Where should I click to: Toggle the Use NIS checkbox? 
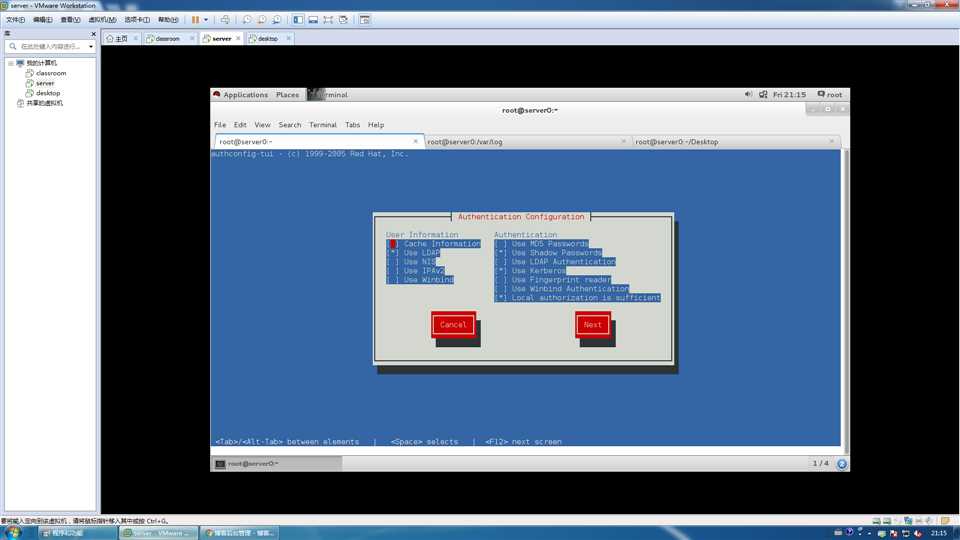(392, 261)
